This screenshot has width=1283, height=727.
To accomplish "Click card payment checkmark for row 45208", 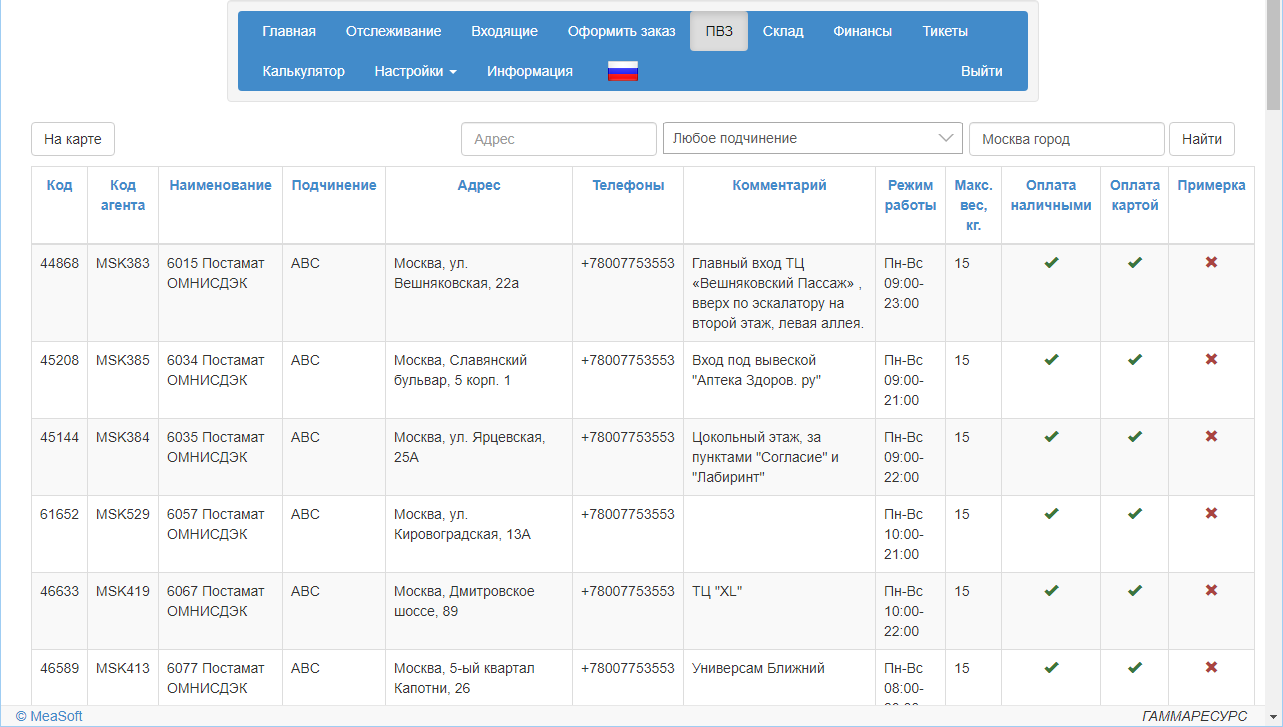I will point(1135,360).
